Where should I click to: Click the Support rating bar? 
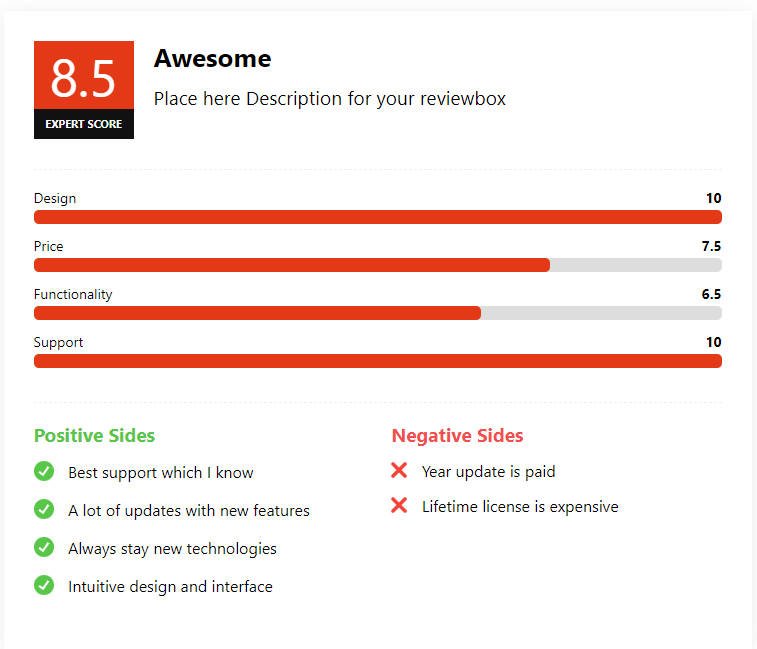click(378, 361)
